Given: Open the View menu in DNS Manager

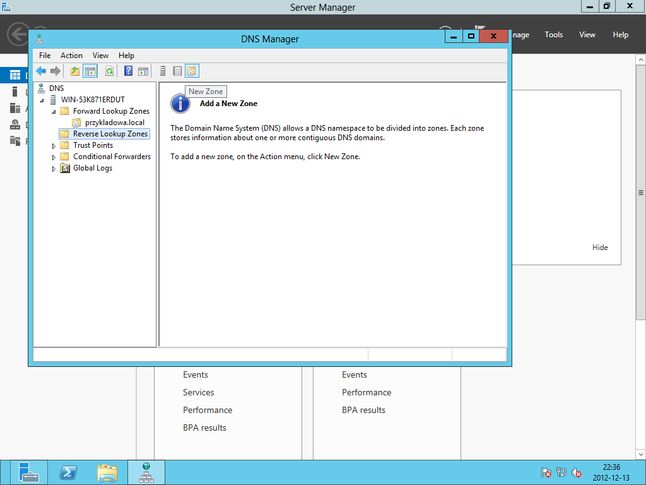Looking at the screenshot, I should tap(100, 55).
